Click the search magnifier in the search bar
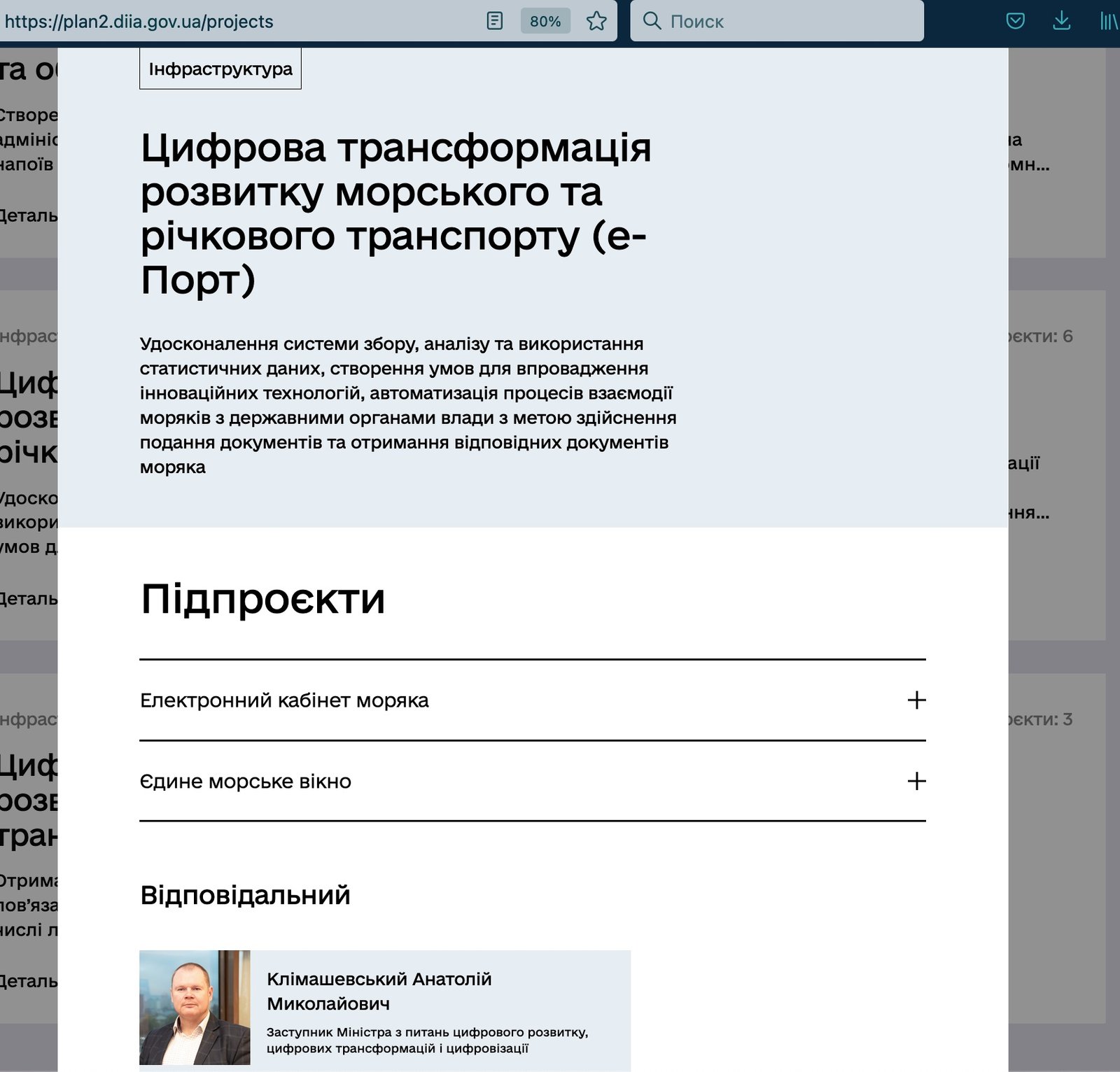The image size is (1120, 1072). (x=654, y=22)
